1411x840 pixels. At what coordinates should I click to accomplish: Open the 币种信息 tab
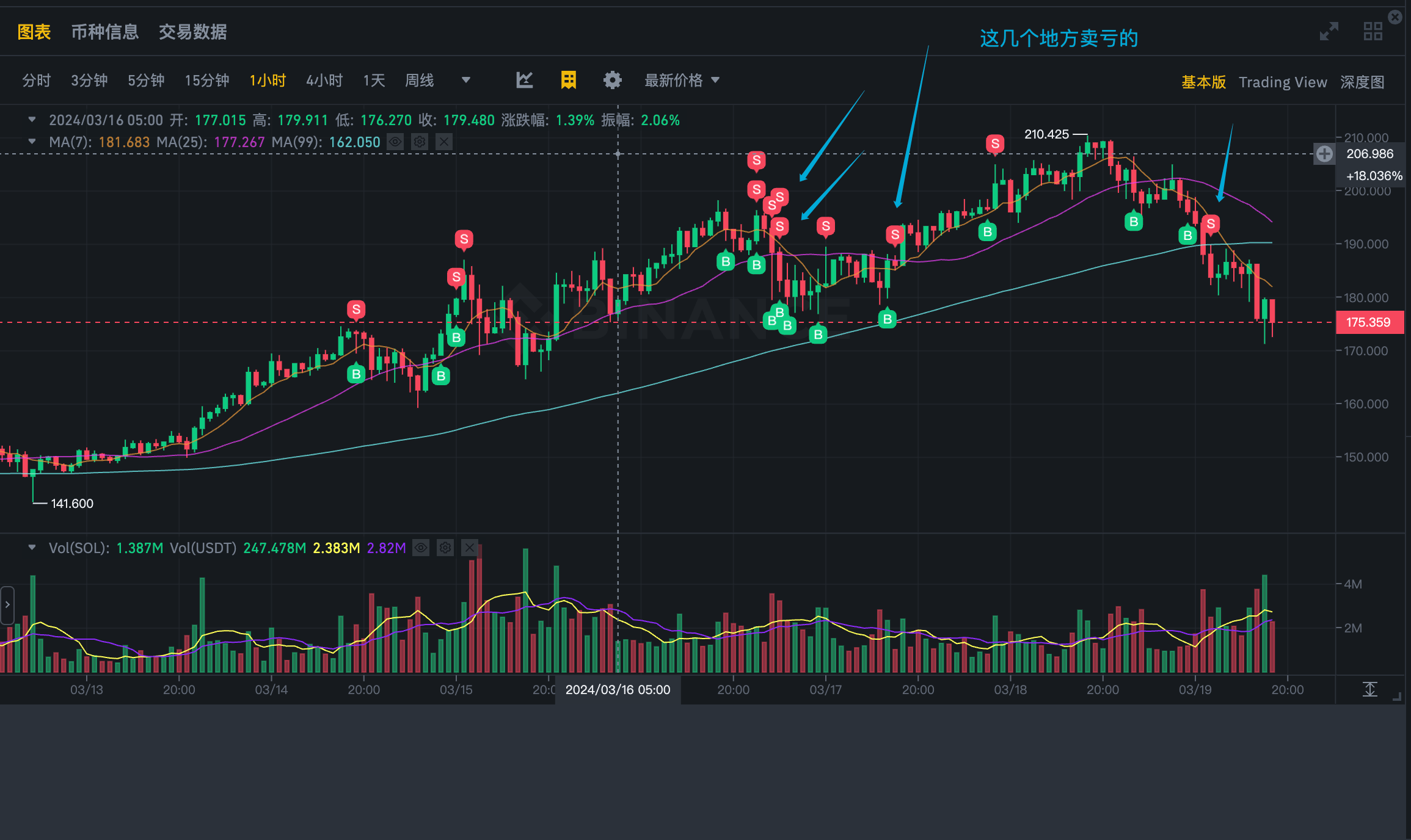point(105,32)
